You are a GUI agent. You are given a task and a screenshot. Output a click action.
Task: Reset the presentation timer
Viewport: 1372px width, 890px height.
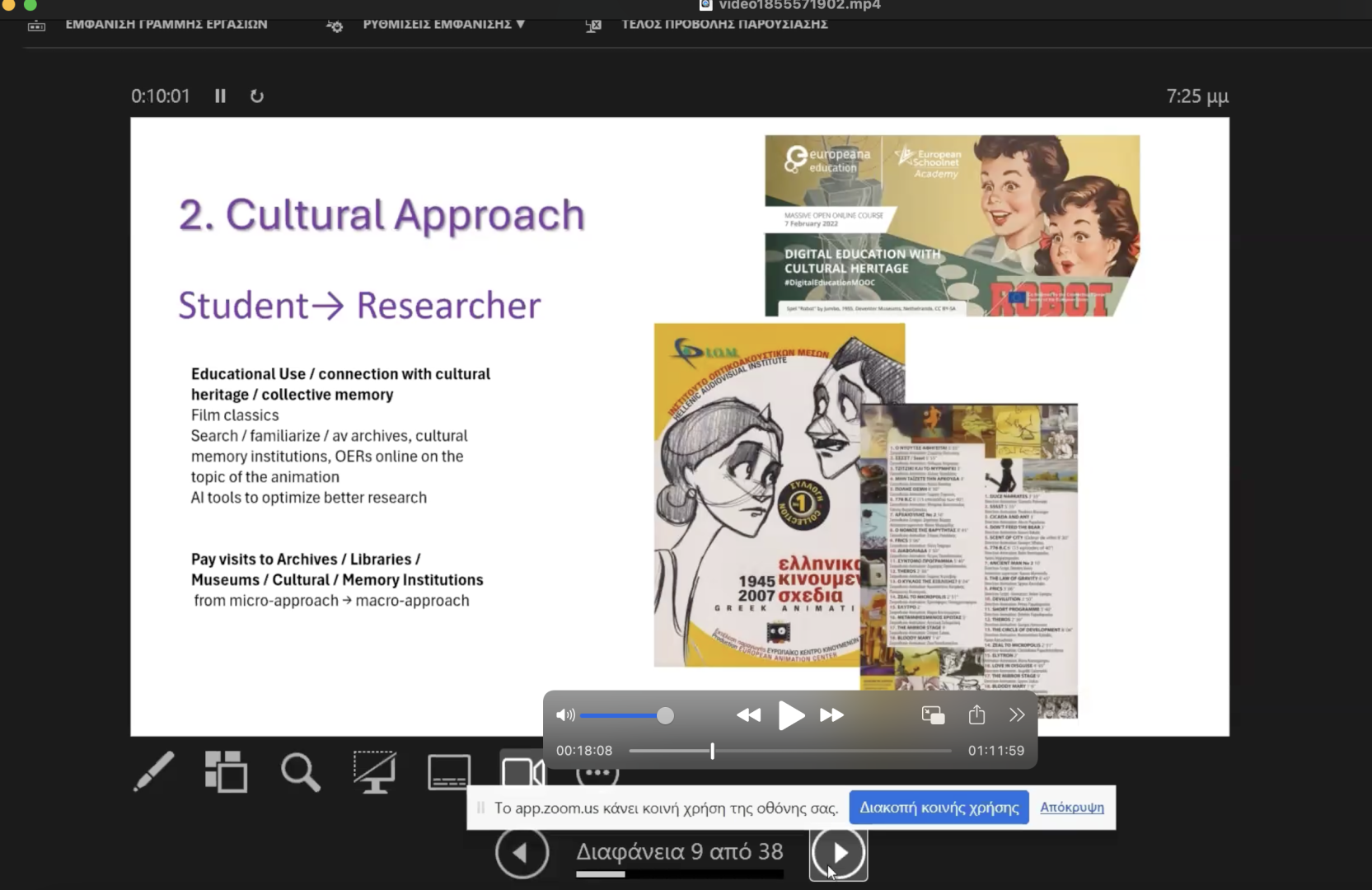257,96
